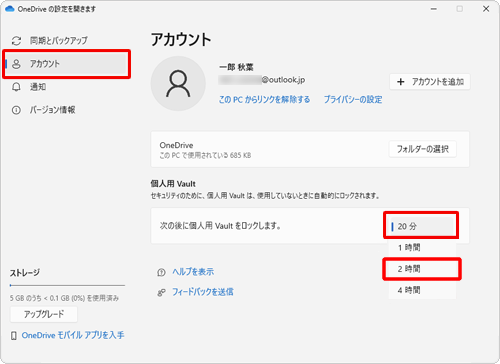Click the アップグレード button
This screenshot has height=364, width=500.
coord(44,314)
